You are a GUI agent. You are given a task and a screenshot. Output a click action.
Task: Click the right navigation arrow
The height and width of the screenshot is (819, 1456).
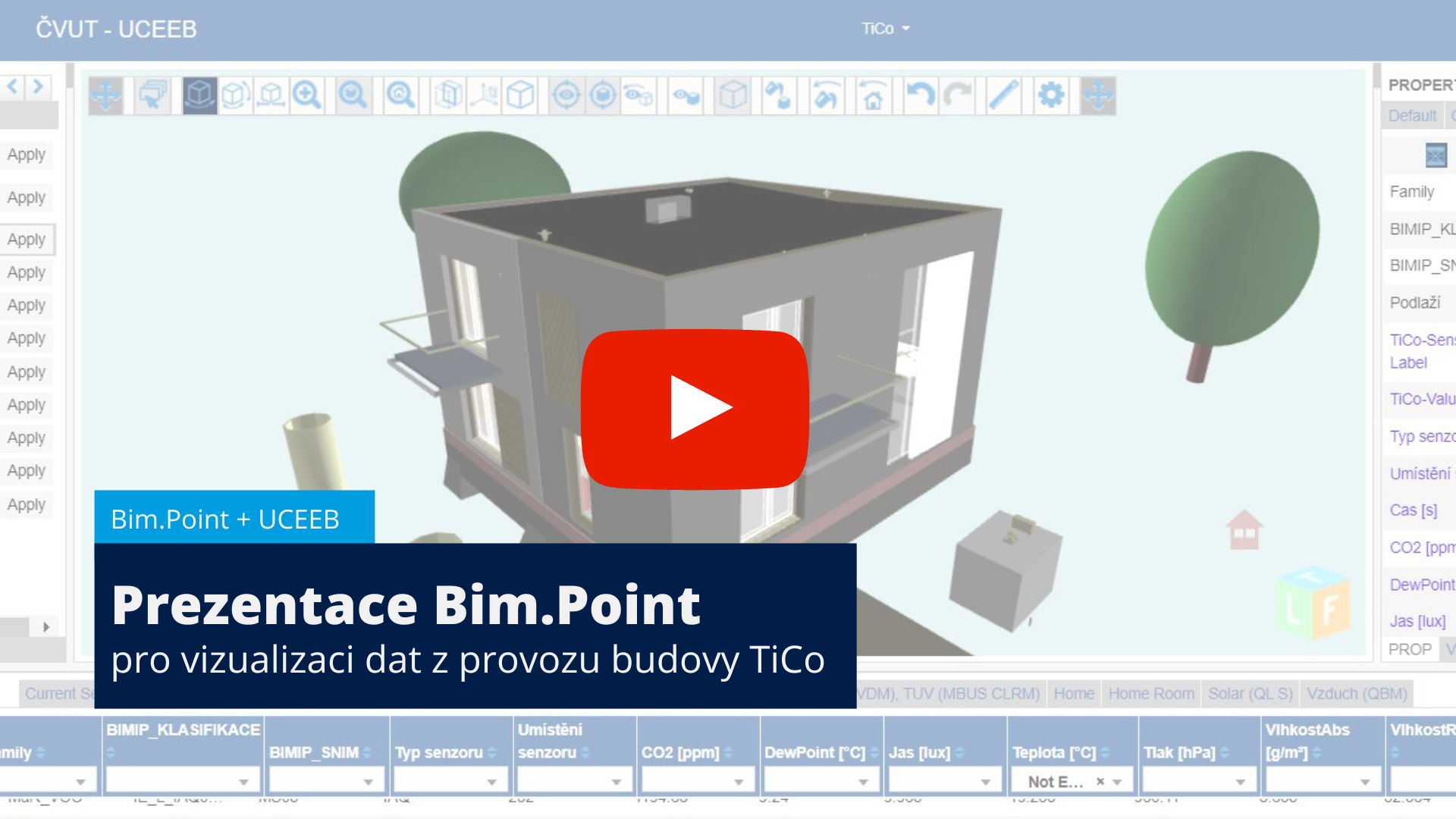[x=38, y=86]
